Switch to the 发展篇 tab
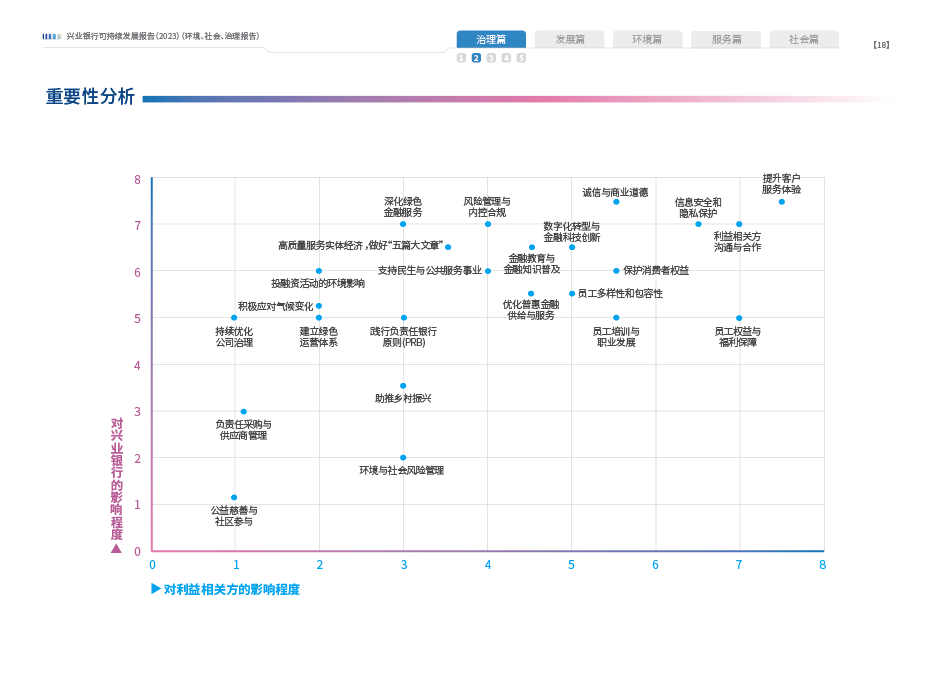 pos(569,40)
